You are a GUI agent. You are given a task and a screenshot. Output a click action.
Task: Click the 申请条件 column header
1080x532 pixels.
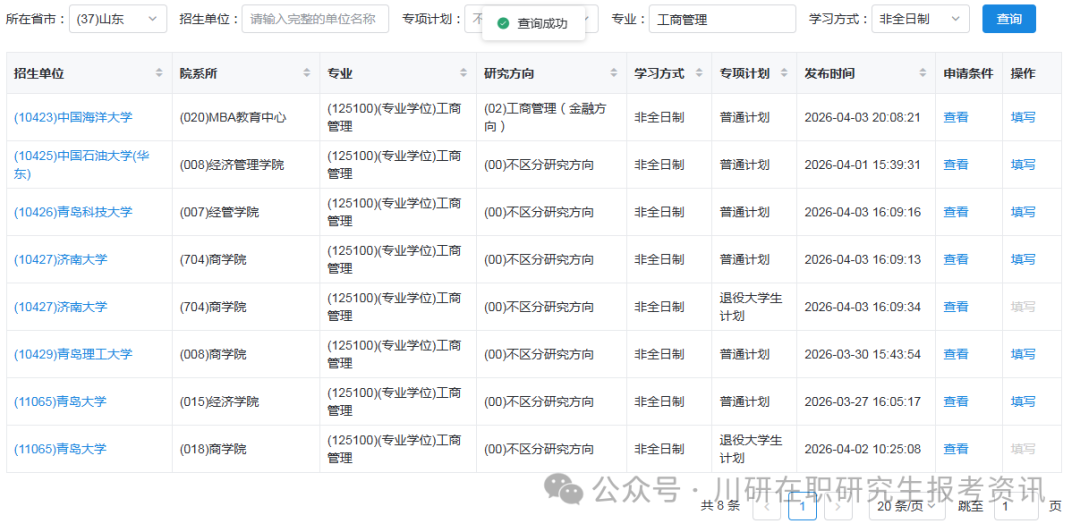click(968, 73)
